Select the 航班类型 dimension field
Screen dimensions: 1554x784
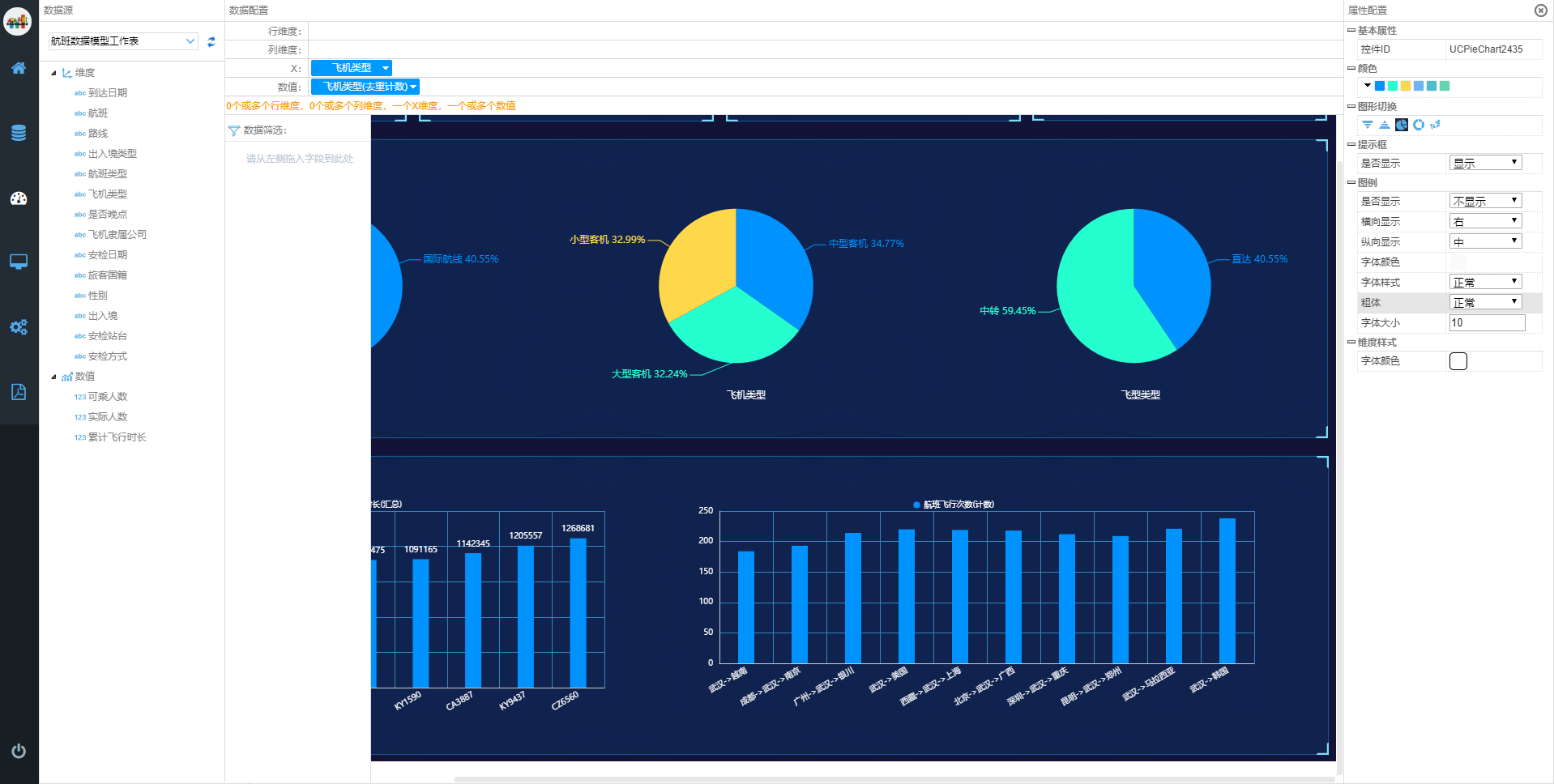pos(108,174)
